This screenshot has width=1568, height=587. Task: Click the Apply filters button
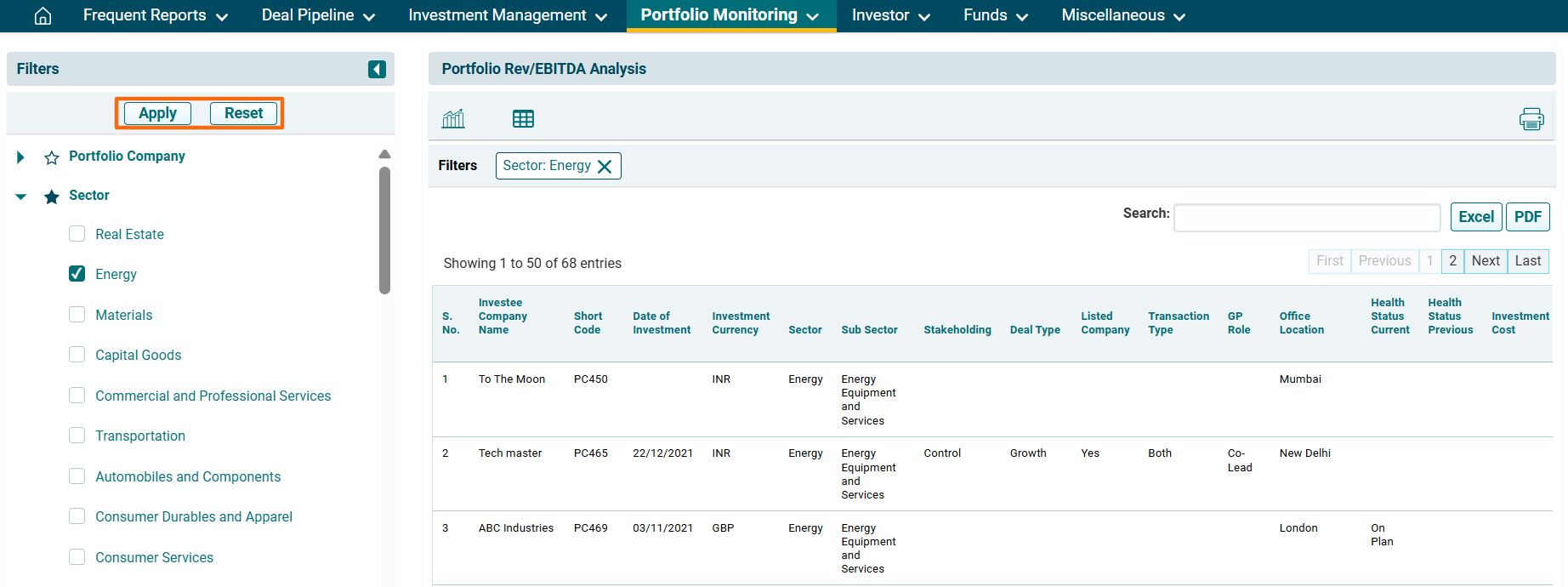click(157, 113)
